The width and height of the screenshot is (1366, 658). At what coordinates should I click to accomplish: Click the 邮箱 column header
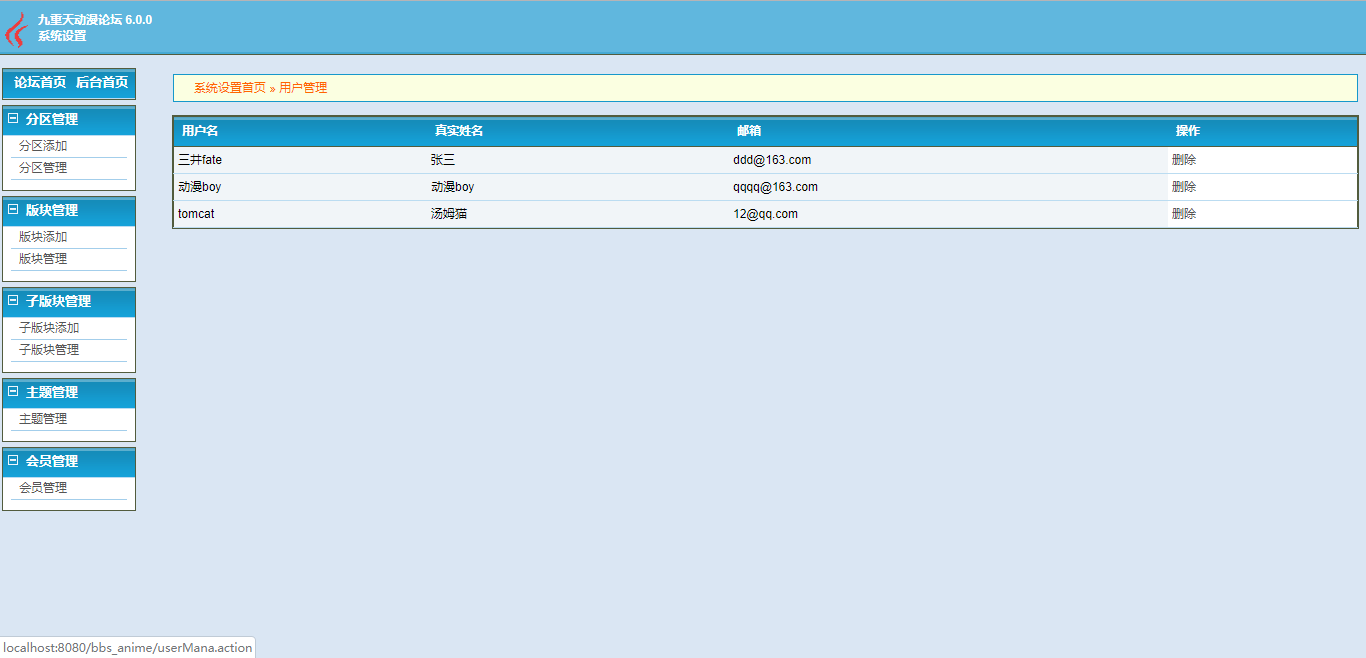tap(749, 131)
